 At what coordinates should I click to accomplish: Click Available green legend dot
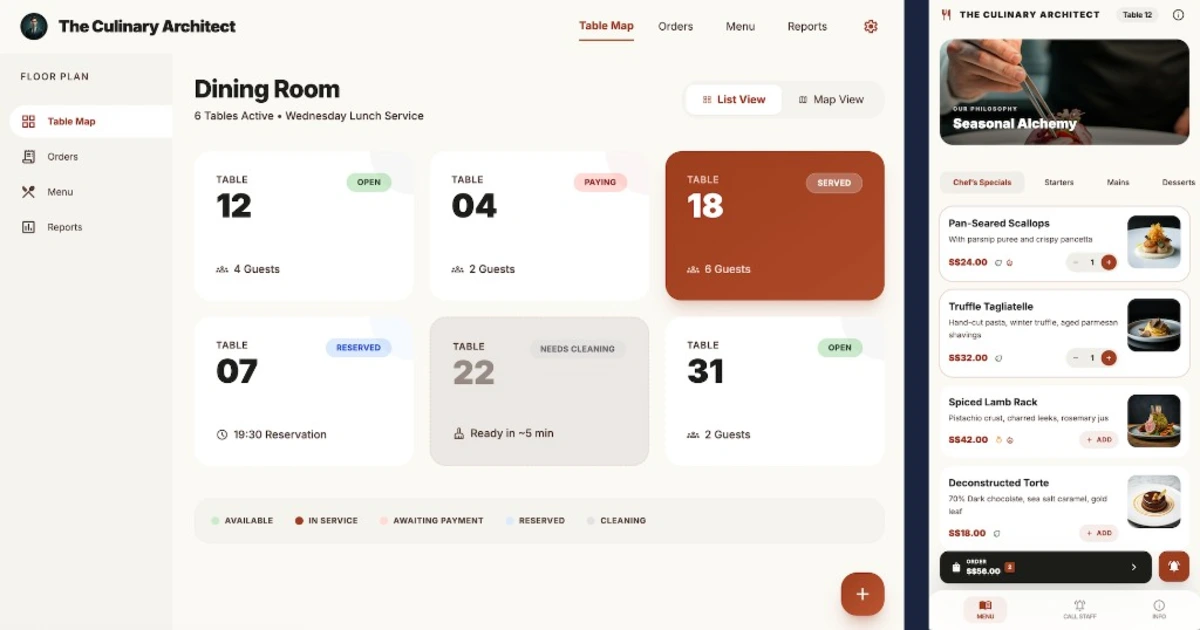(215, 521)
